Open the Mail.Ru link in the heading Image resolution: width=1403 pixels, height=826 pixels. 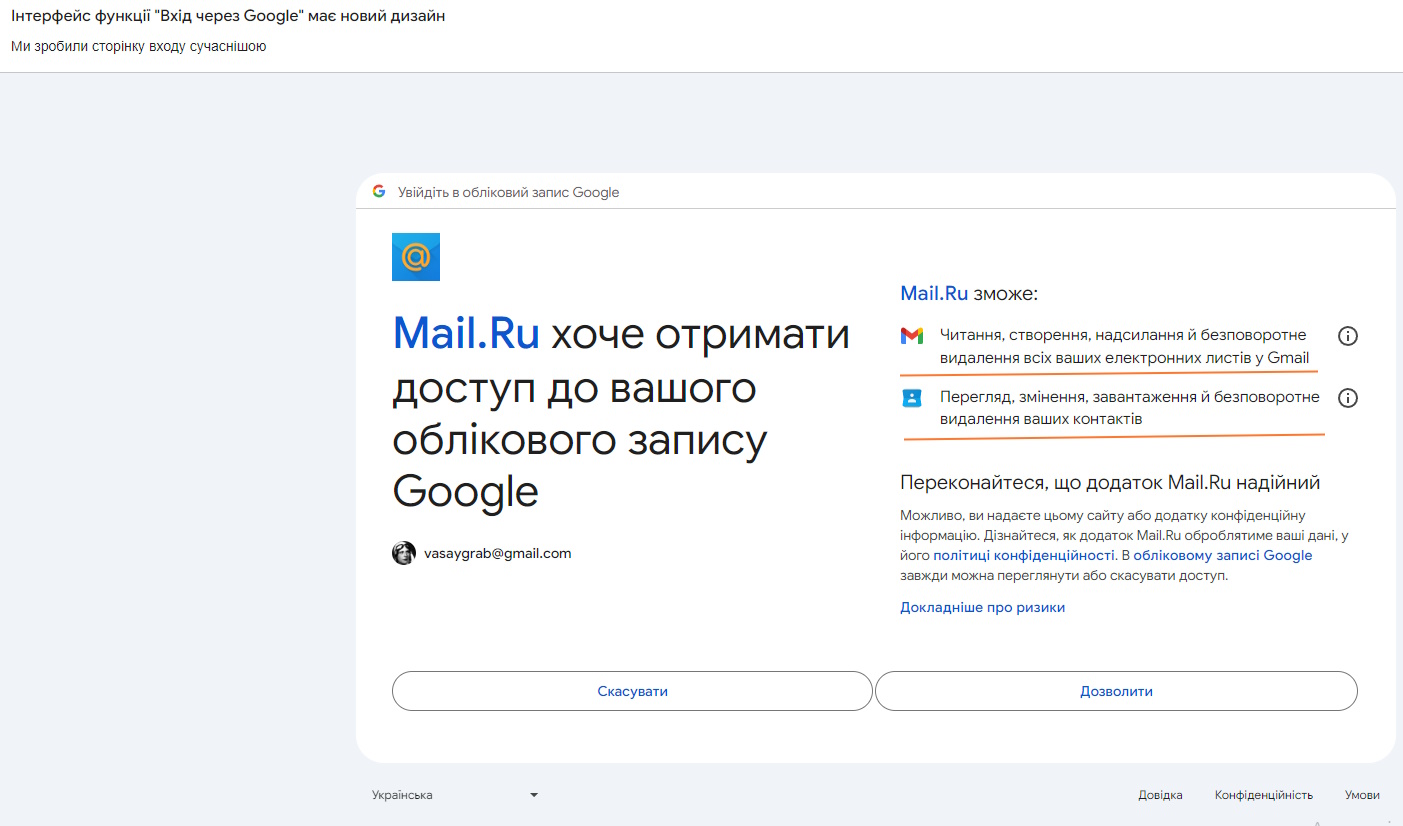click(x=466, y=334)
